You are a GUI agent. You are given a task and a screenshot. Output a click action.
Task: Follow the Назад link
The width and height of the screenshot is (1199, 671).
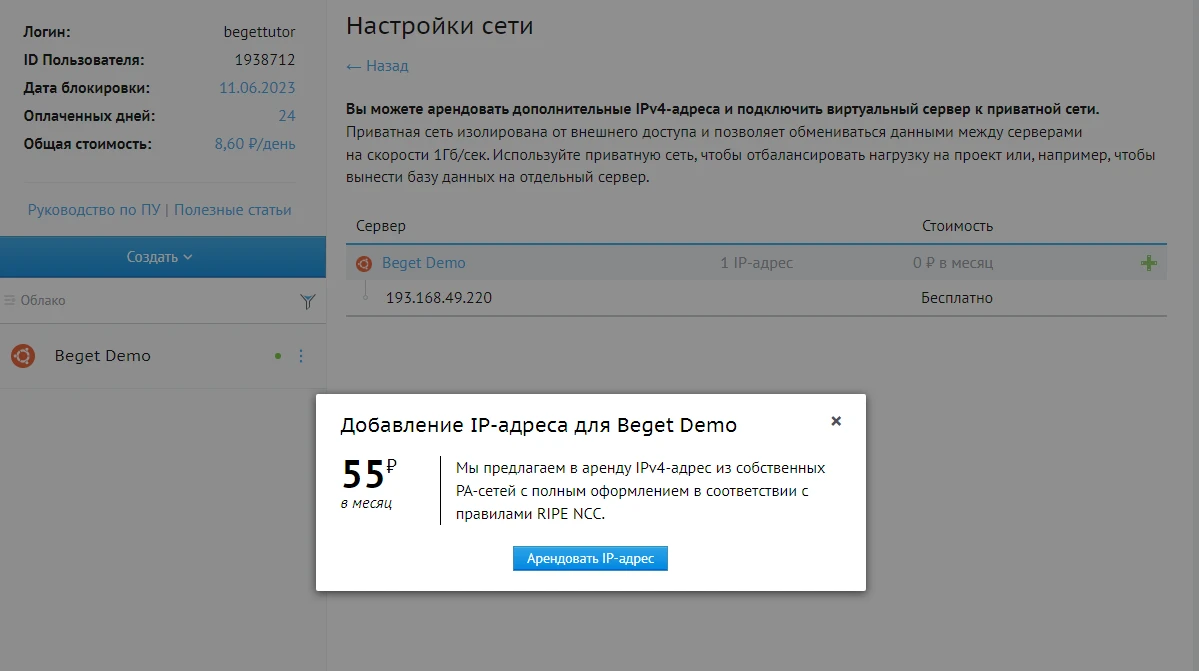[x=377, y=66]
